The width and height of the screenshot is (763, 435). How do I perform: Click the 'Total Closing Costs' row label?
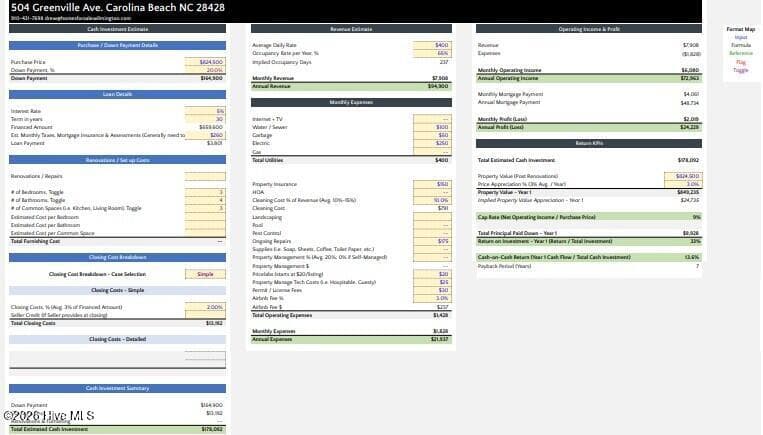click(x=33, y=323)
